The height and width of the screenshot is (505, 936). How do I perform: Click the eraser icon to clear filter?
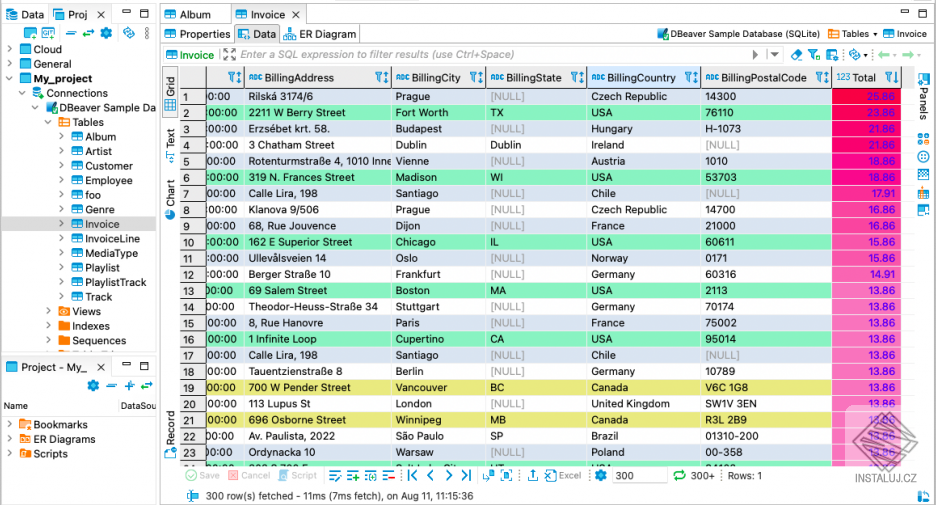pyautogui.click(x=797, y=55)
